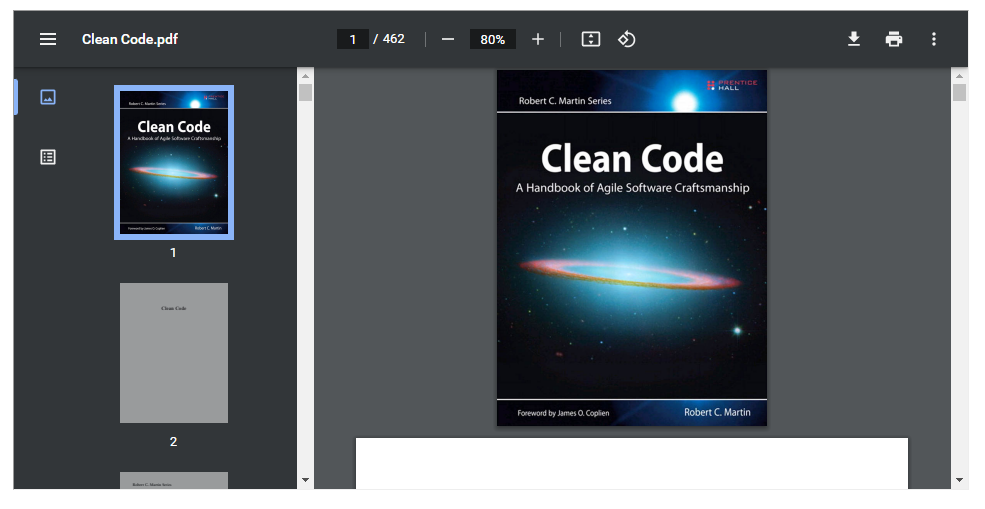Image resolution: width=985 pixels, height=509 pixels.
Task: Click page number label 2 under thumbnail
Action: coord(173,442)
